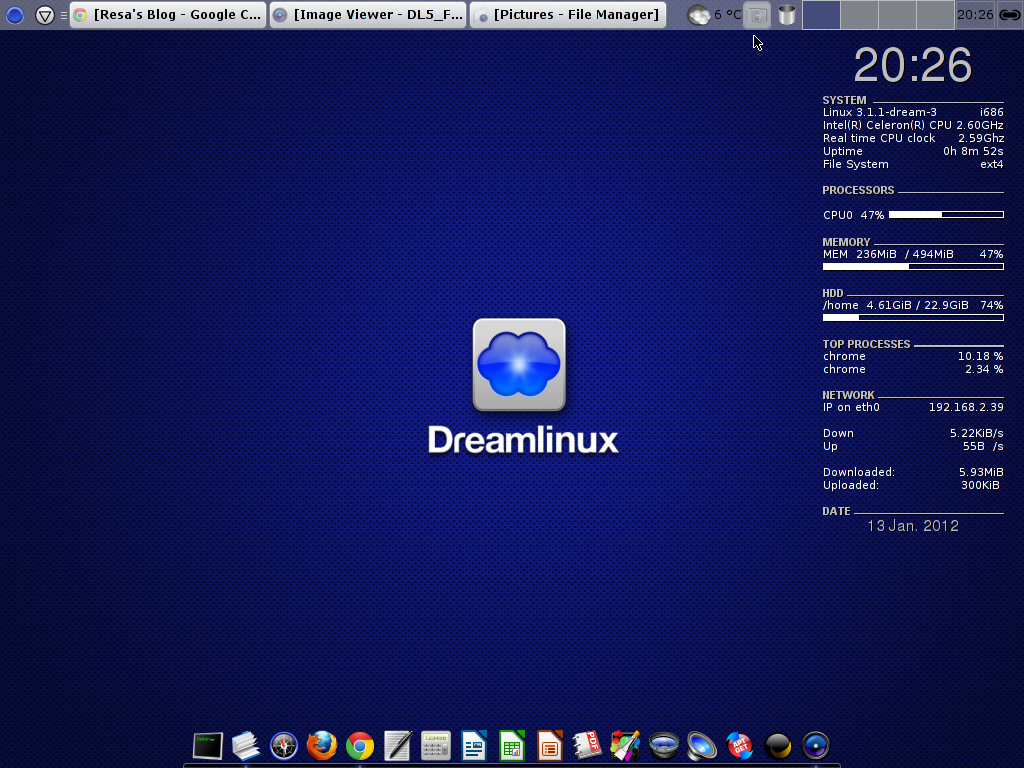Viewport: 1024px width, 768px height.
Task: Select the second workspace in the pager
Action: point(859,14)
